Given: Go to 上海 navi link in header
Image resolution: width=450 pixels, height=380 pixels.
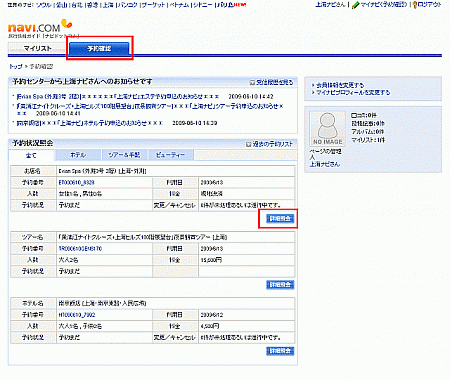Looking at the screenshot, I should click(108, 5).
